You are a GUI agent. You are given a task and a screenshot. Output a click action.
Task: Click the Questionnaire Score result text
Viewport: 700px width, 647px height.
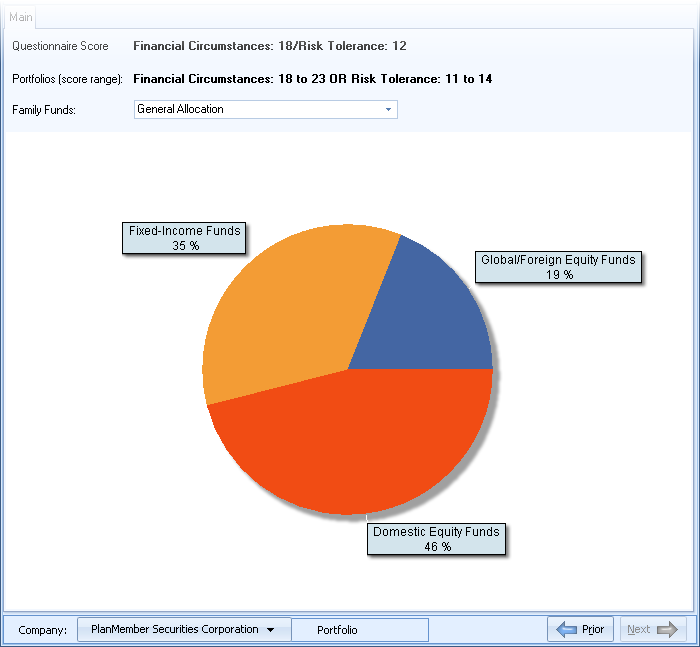coord(270,46)
